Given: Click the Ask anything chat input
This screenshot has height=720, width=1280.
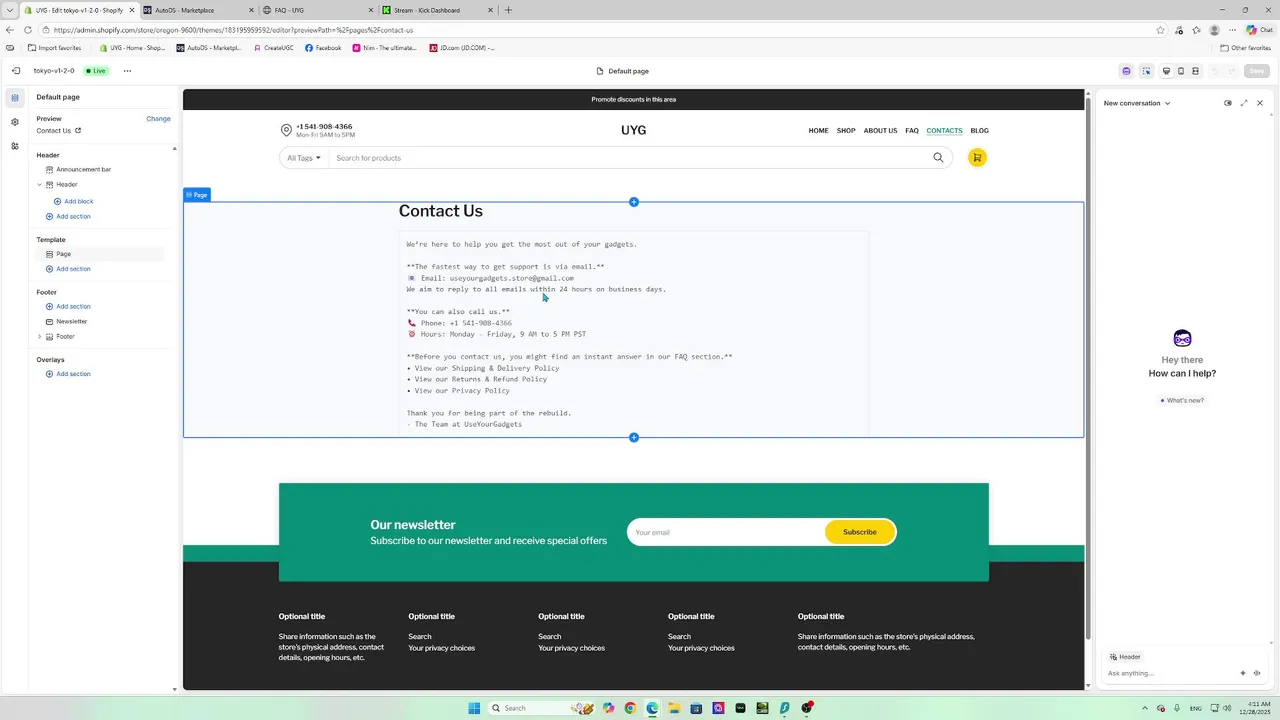Looking at the screenshot, I should click(x=1170, y=673).
